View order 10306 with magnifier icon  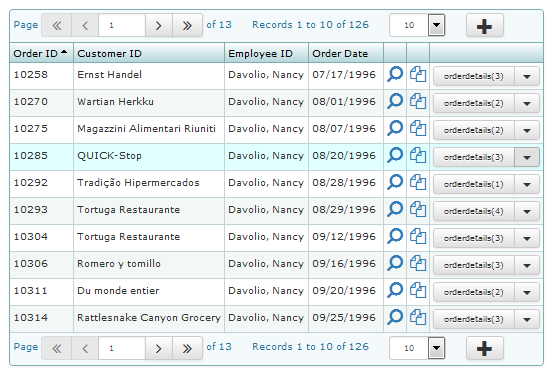395,263
